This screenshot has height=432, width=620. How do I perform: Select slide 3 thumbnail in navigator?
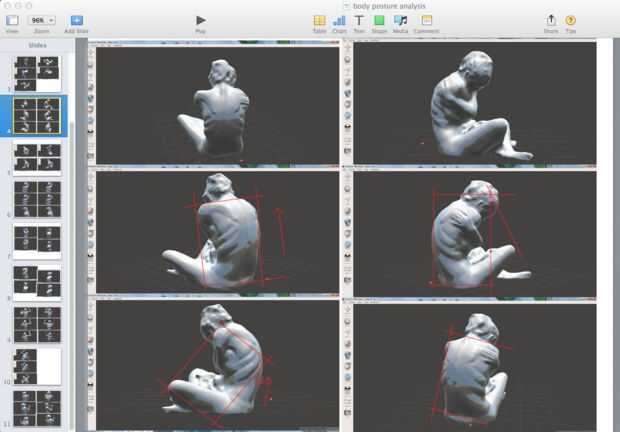click(x=38, y=74)
